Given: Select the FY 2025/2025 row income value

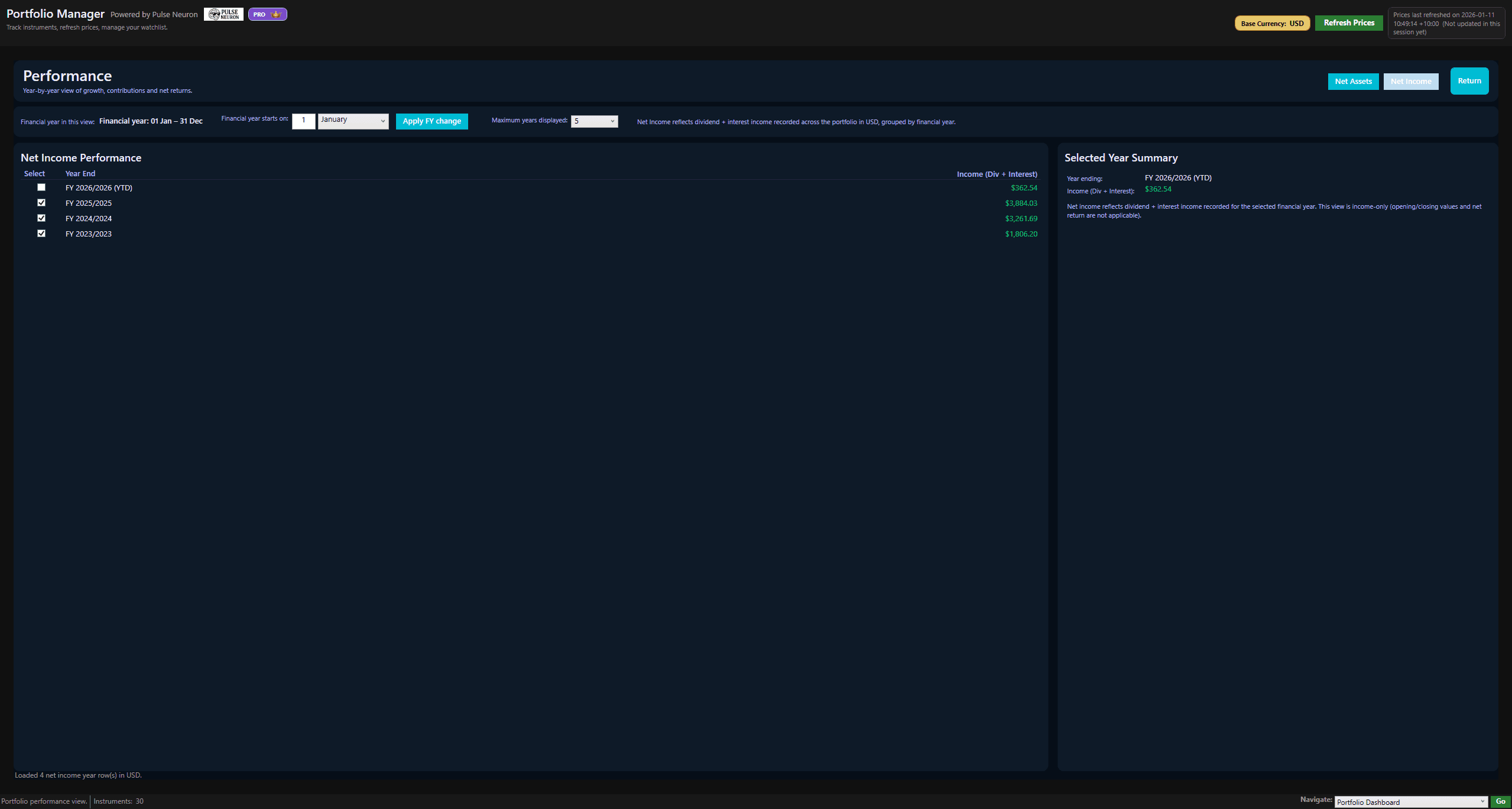Looking at the screenshot, I should (x=1021, y=203).
